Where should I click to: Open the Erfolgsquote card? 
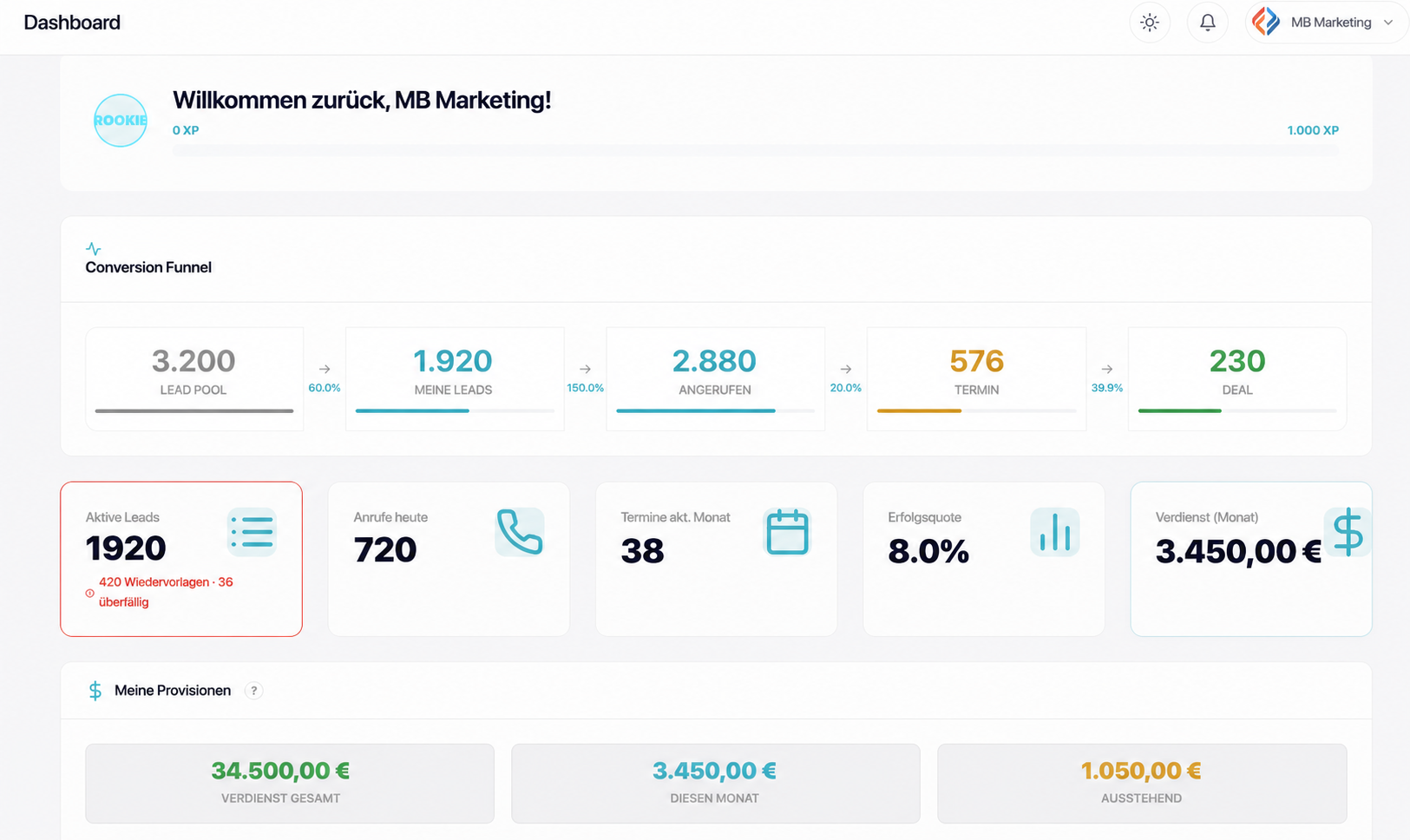[984, 559]
